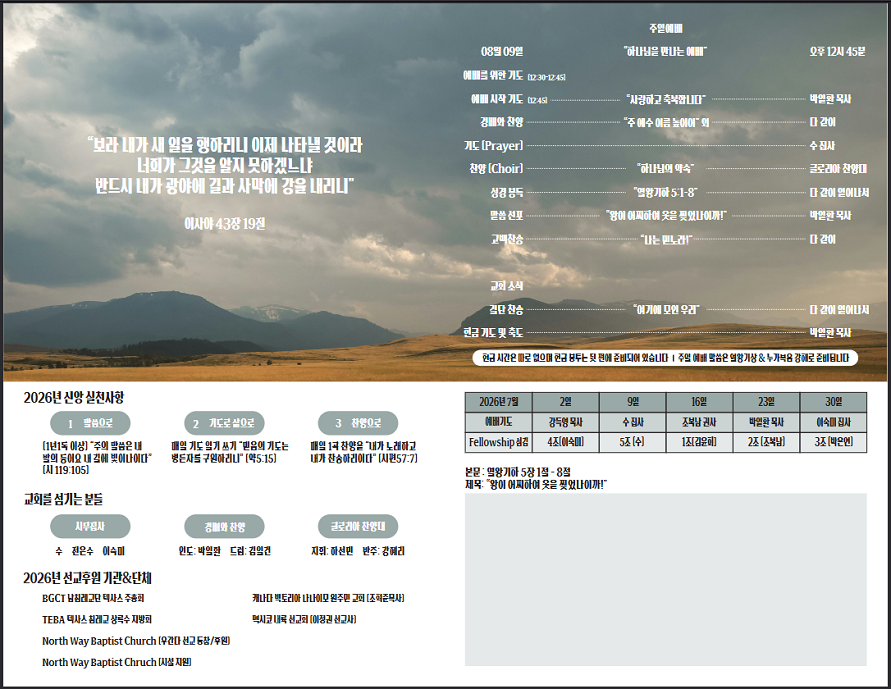891x689 pixels.
Task: Click the '2026년 7월' table header cell
Action: (498, 402)
